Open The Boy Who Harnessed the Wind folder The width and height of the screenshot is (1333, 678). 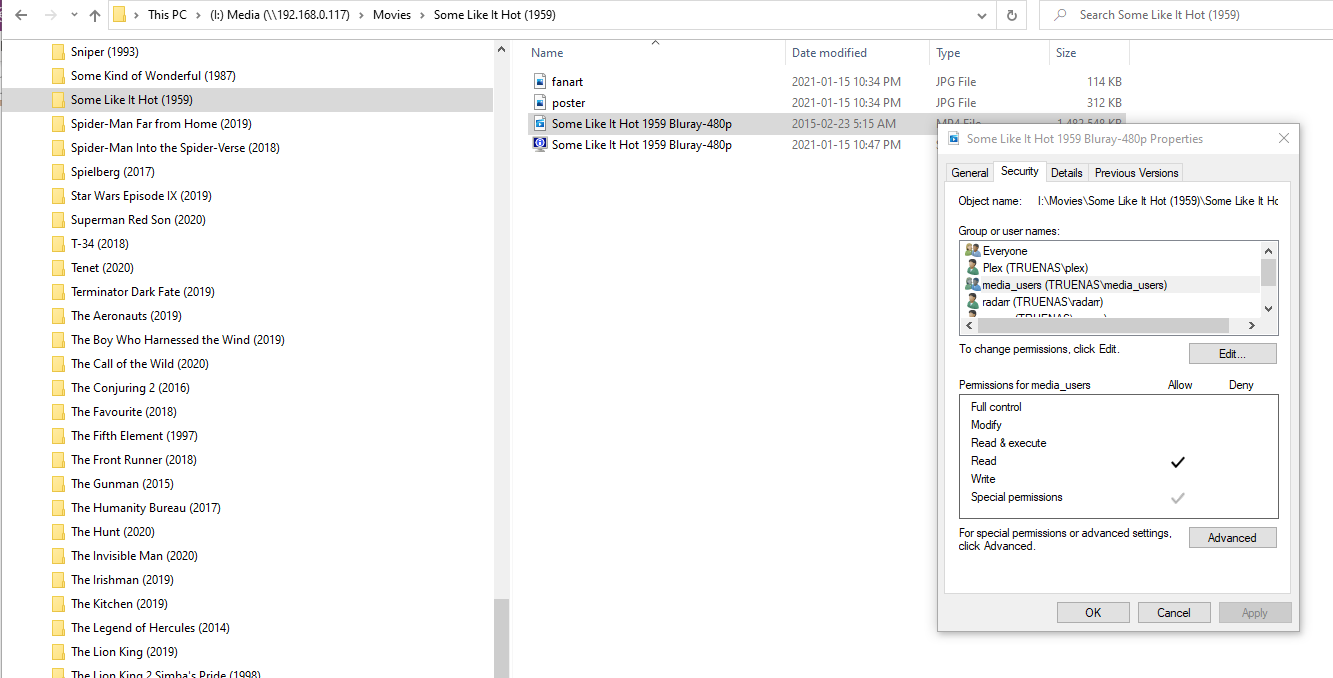coord(177,340)
